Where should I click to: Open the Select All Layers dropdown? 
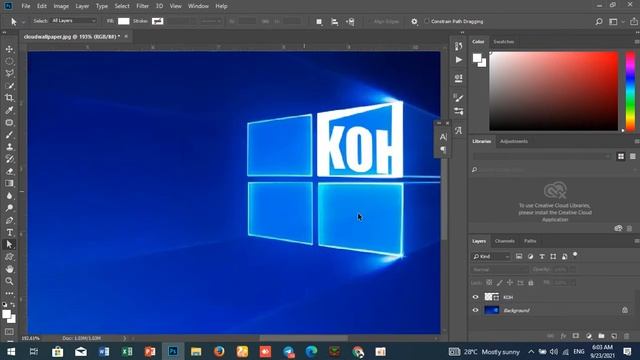coord(73,21)
